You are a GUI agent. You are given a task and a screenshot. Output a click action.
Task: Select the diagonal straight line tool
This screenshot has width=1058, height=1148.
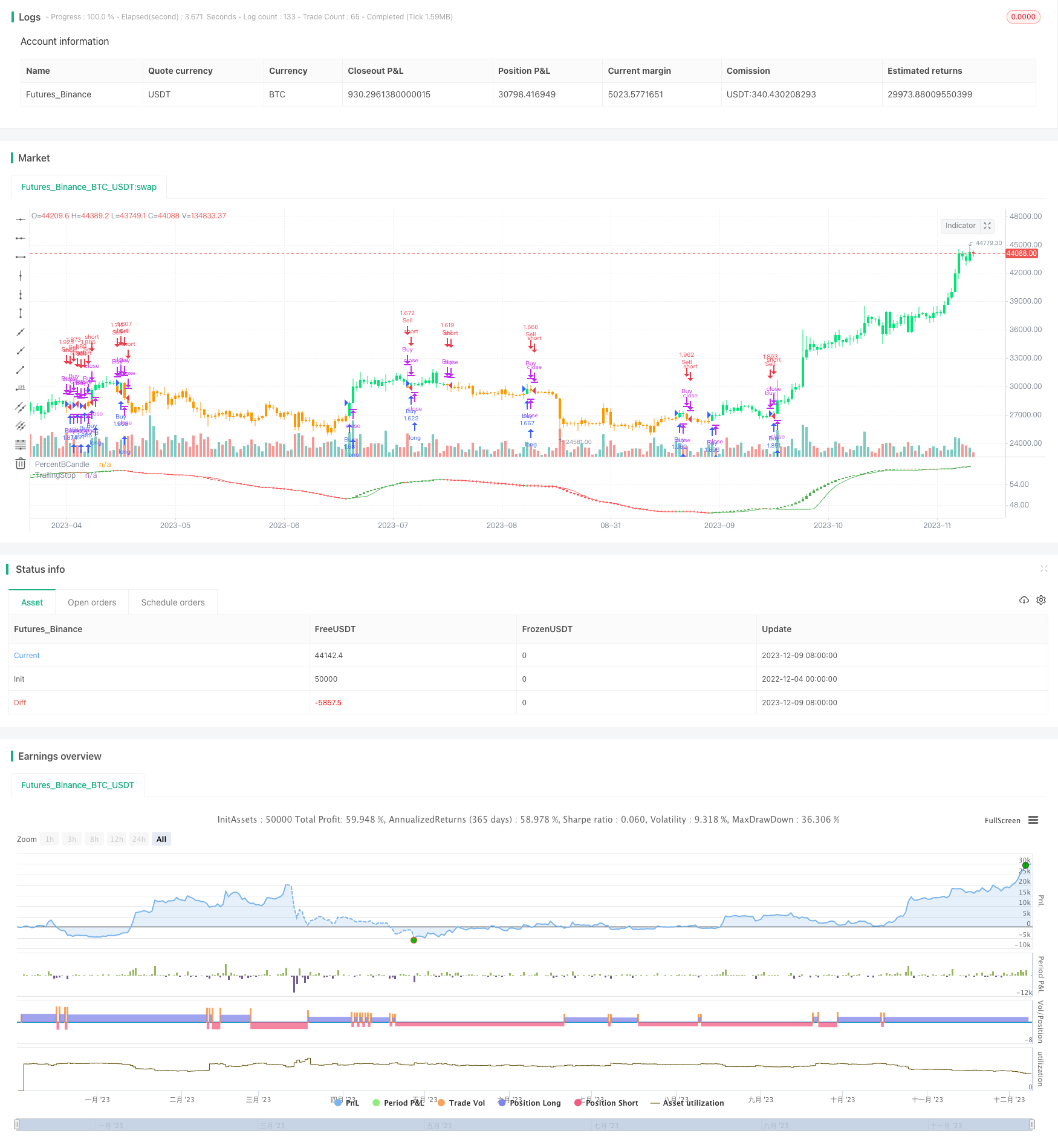pos(21,332)
